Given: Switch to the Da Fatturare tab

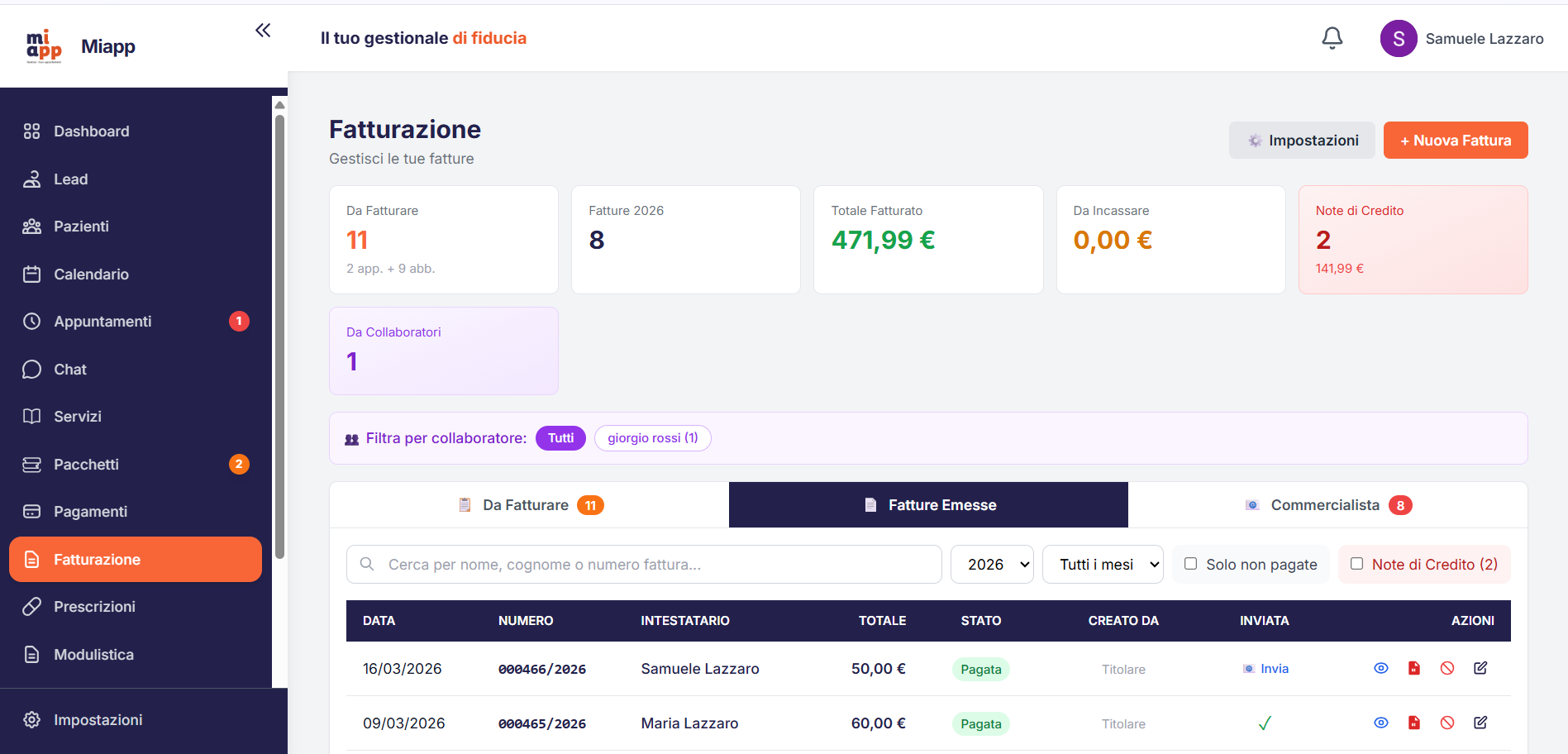Looking at the screenshot, I should 529,505.
